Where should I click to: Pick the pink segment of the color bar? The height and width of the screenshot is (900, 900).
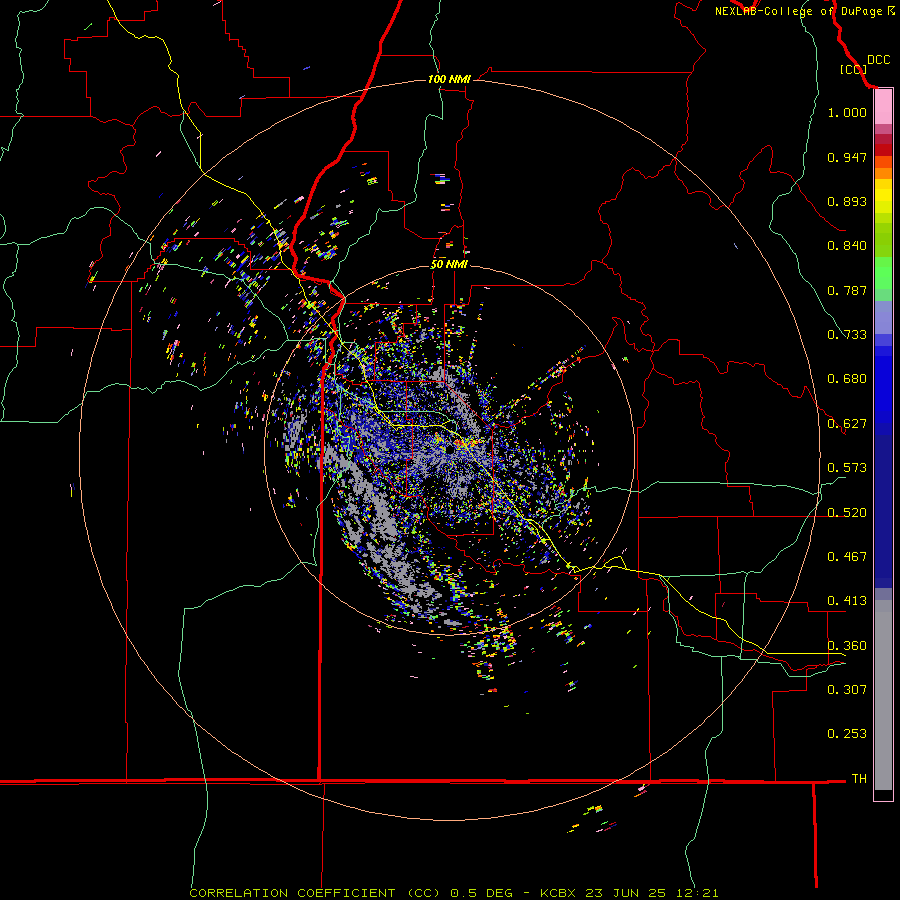[883, 107]
